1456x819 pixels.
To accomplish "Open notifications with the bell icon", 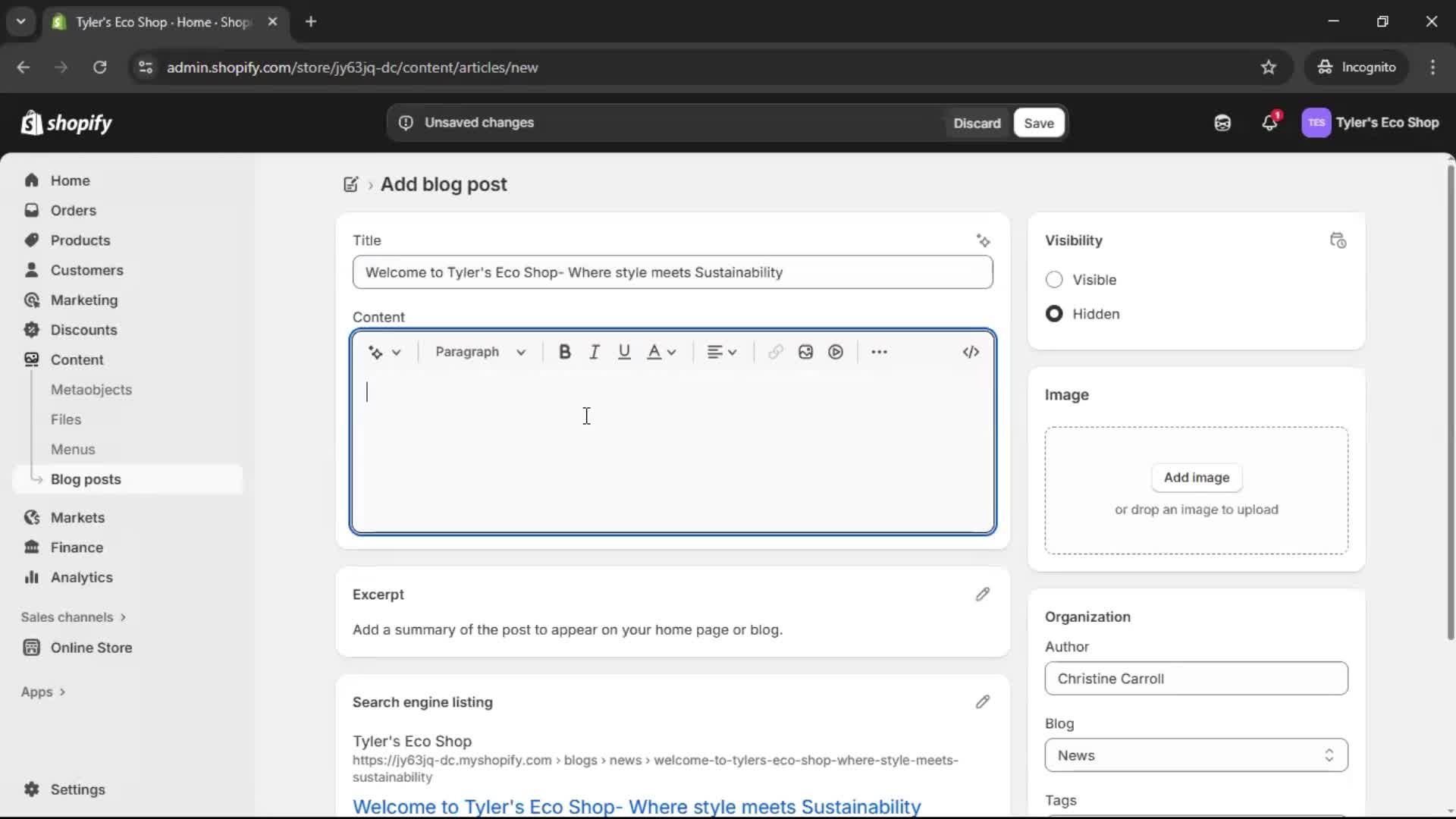I will (x=1270, y=122).
